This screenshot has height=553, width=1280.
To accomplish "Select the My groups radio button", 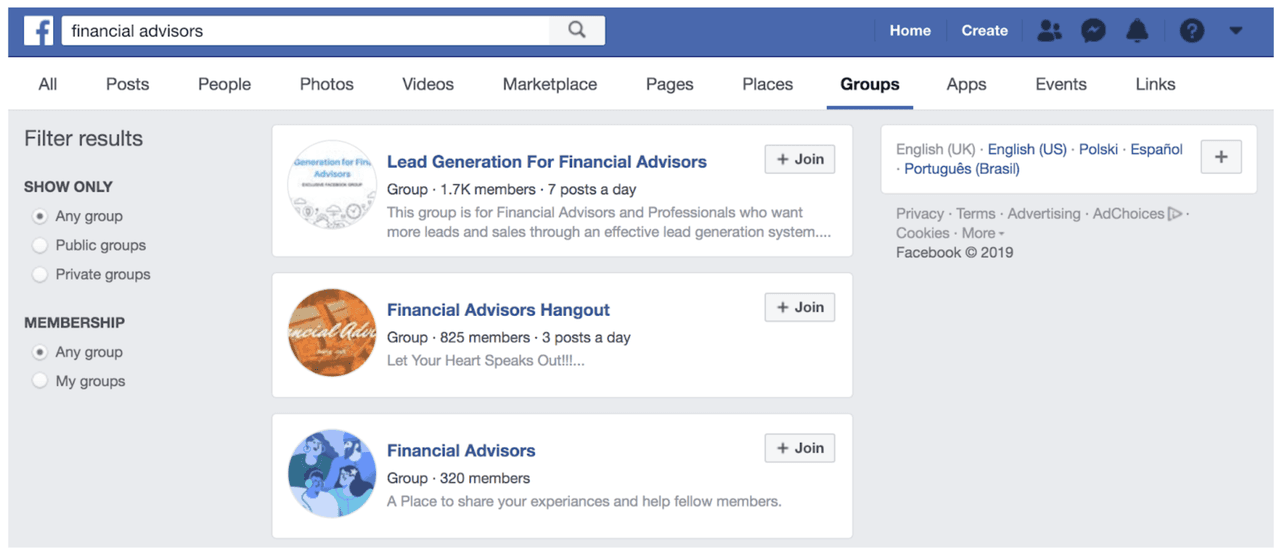I will pos(40,381).
